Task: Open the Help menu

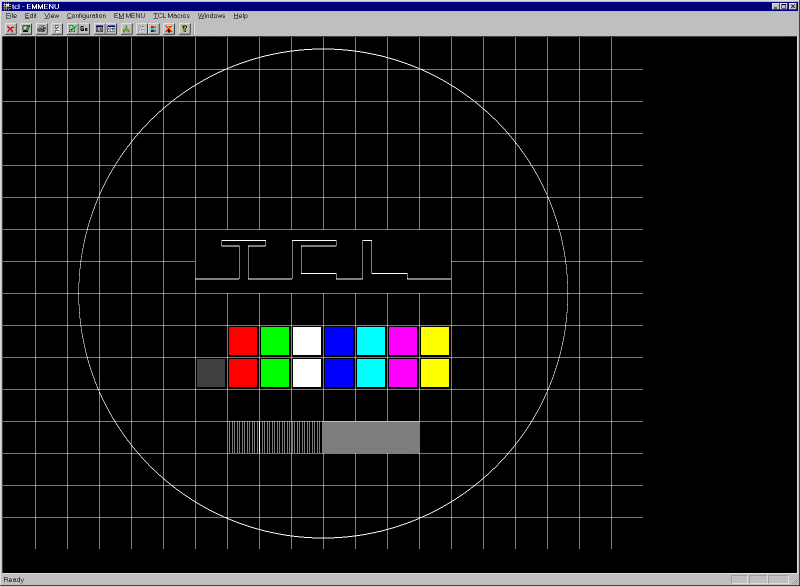Action: (241, 16)
